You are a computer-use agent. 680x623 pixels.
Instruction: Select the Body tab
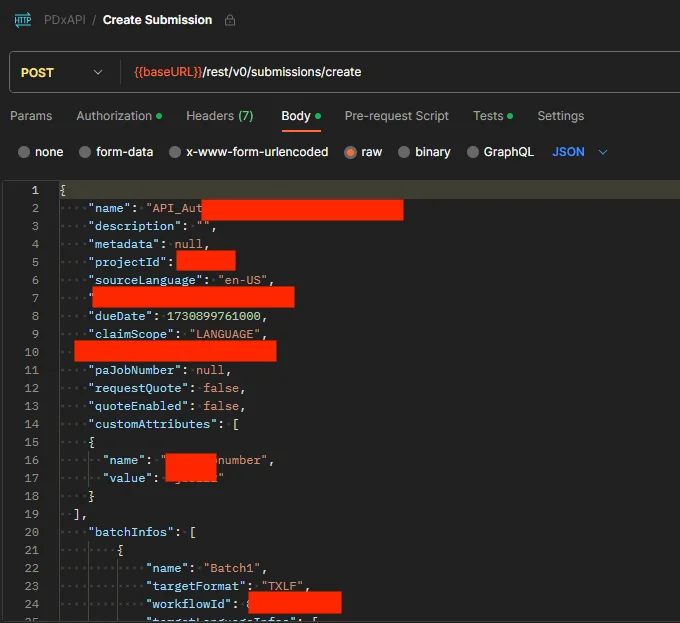pyautogui.click(x=301, y=116)
